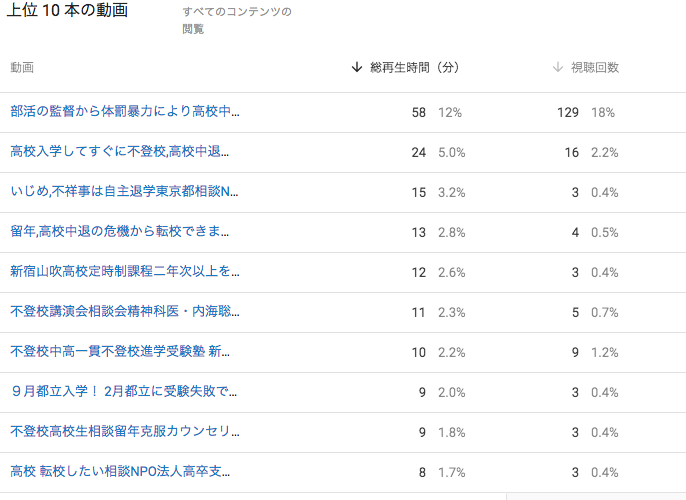This screenshot has width=686, height=500.
Task: Open video ９月都立入学！ 2月都立に受験失敗で...
Action: [x=125, y=392]
